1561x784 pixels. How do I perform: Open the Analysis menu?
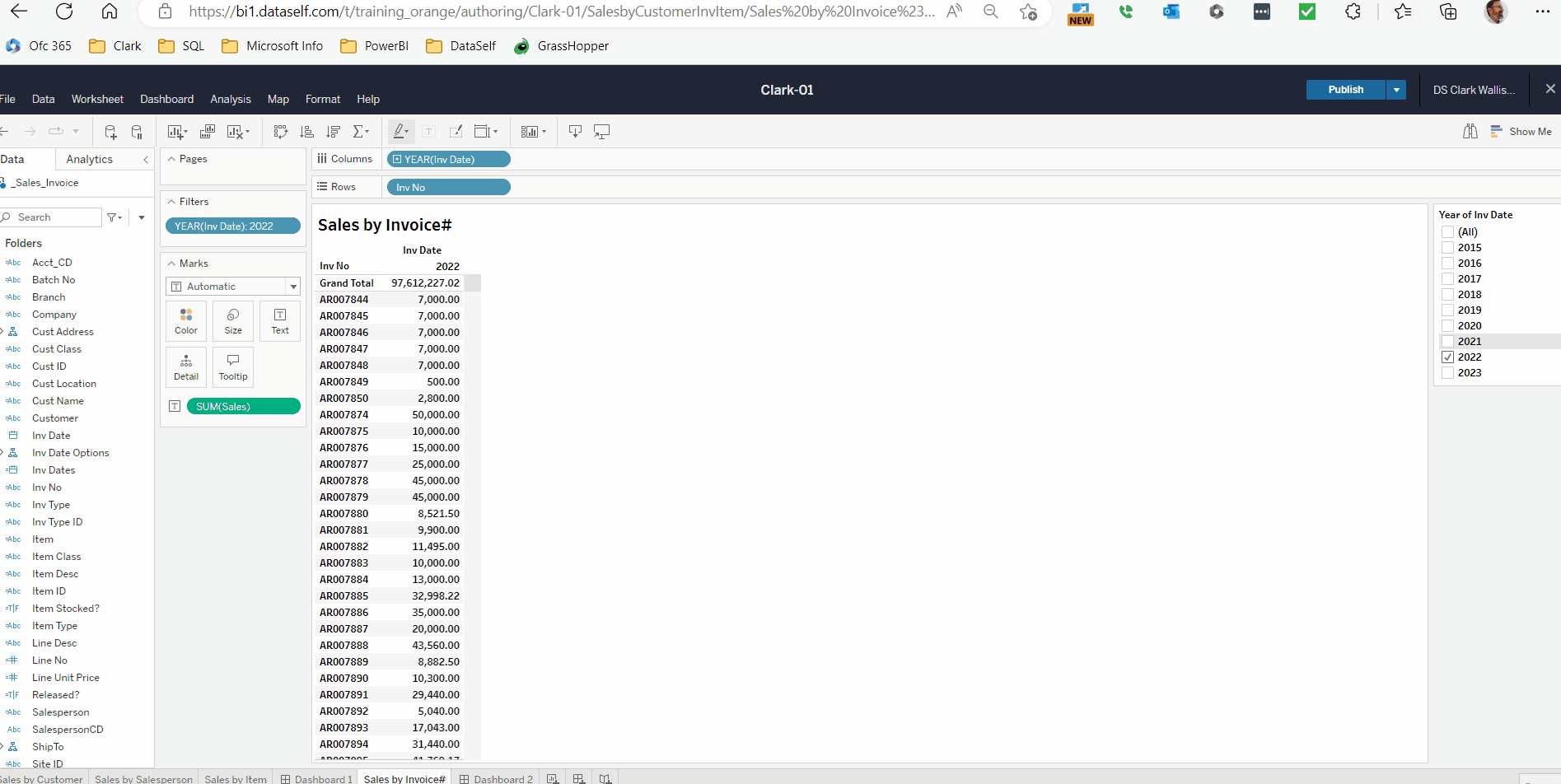pos(231,99)
